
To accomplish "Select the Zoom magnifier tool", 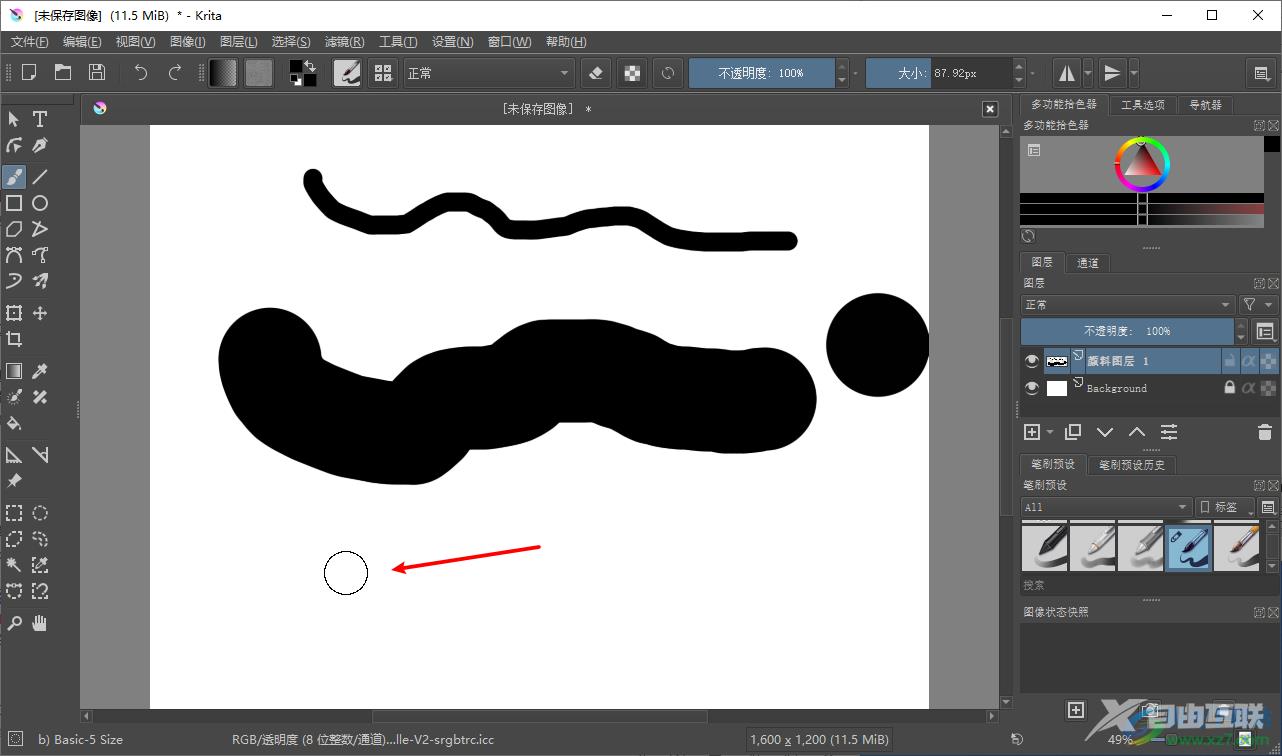I will click(14, 623).
